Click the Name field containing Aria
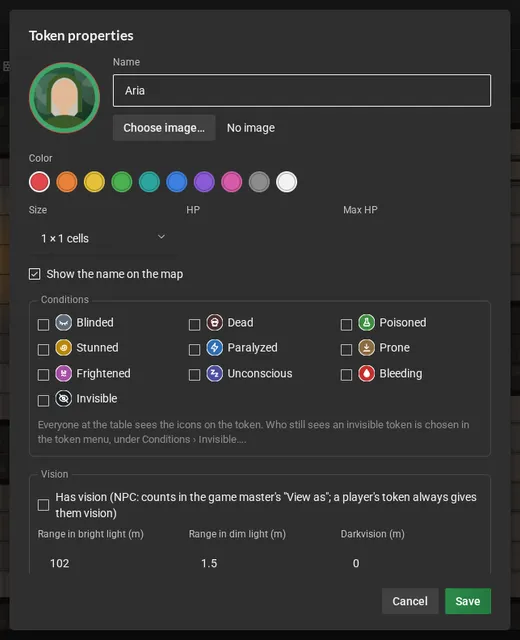 (302, 91)
